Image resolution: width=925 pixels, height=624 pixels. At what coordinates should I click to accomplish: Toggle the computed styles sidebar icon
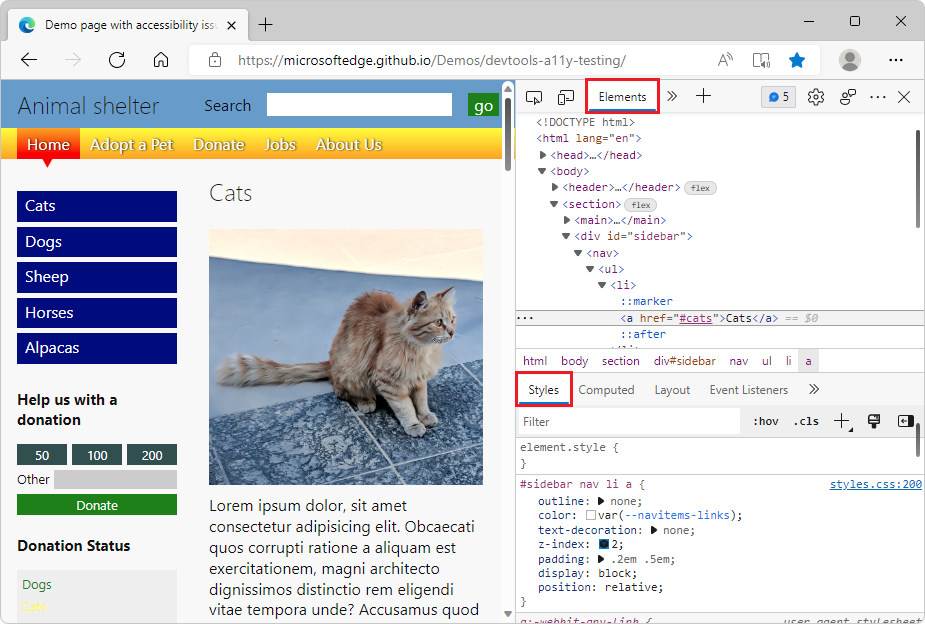pos(906,421)
